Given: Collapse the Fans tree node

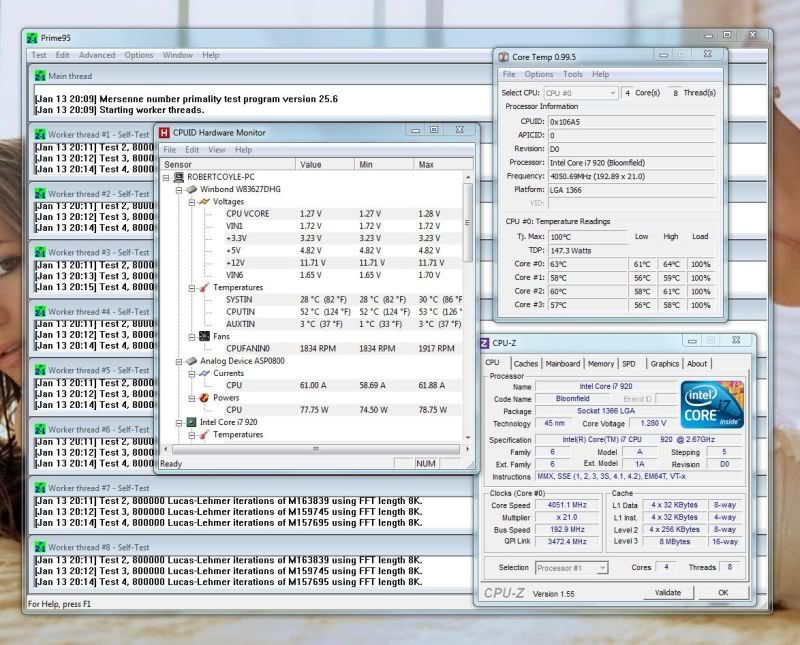Looking at the screenshot, I should tap(191, 336).
